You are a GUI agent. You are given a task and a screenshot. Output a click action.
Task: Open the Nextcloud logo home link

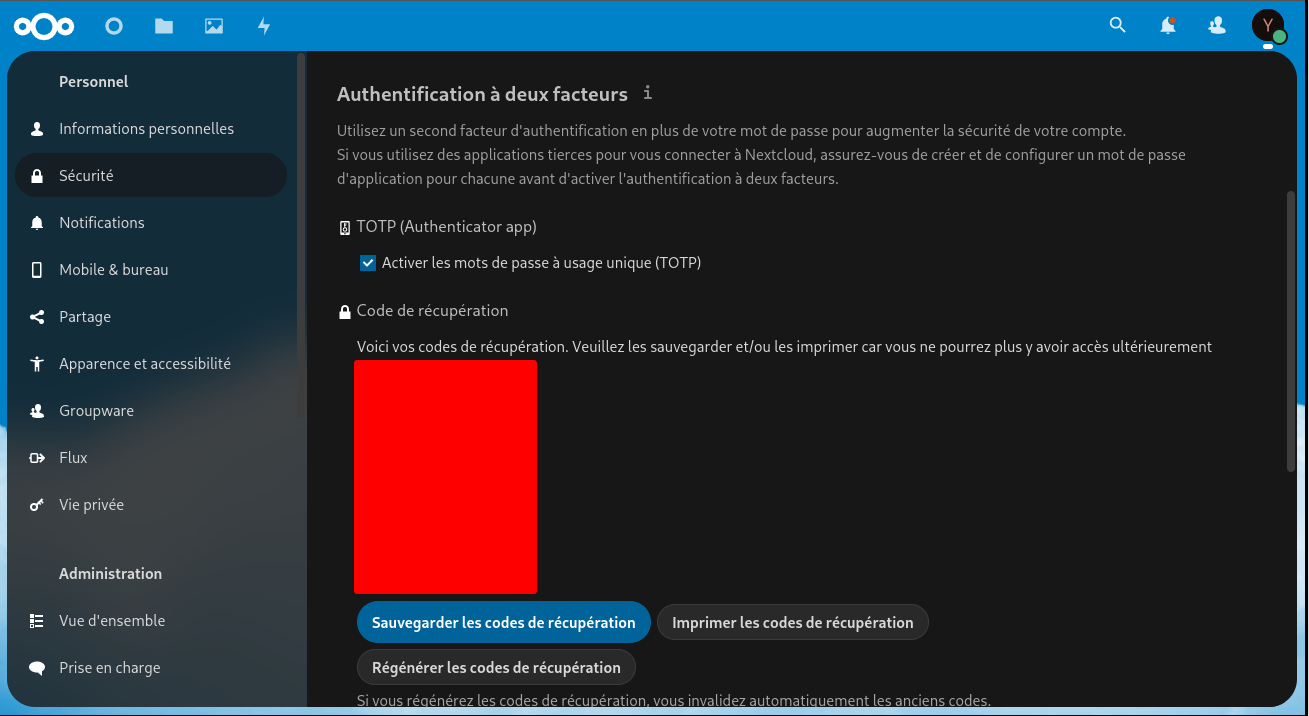pyautogui.click(x=45, y=26)
